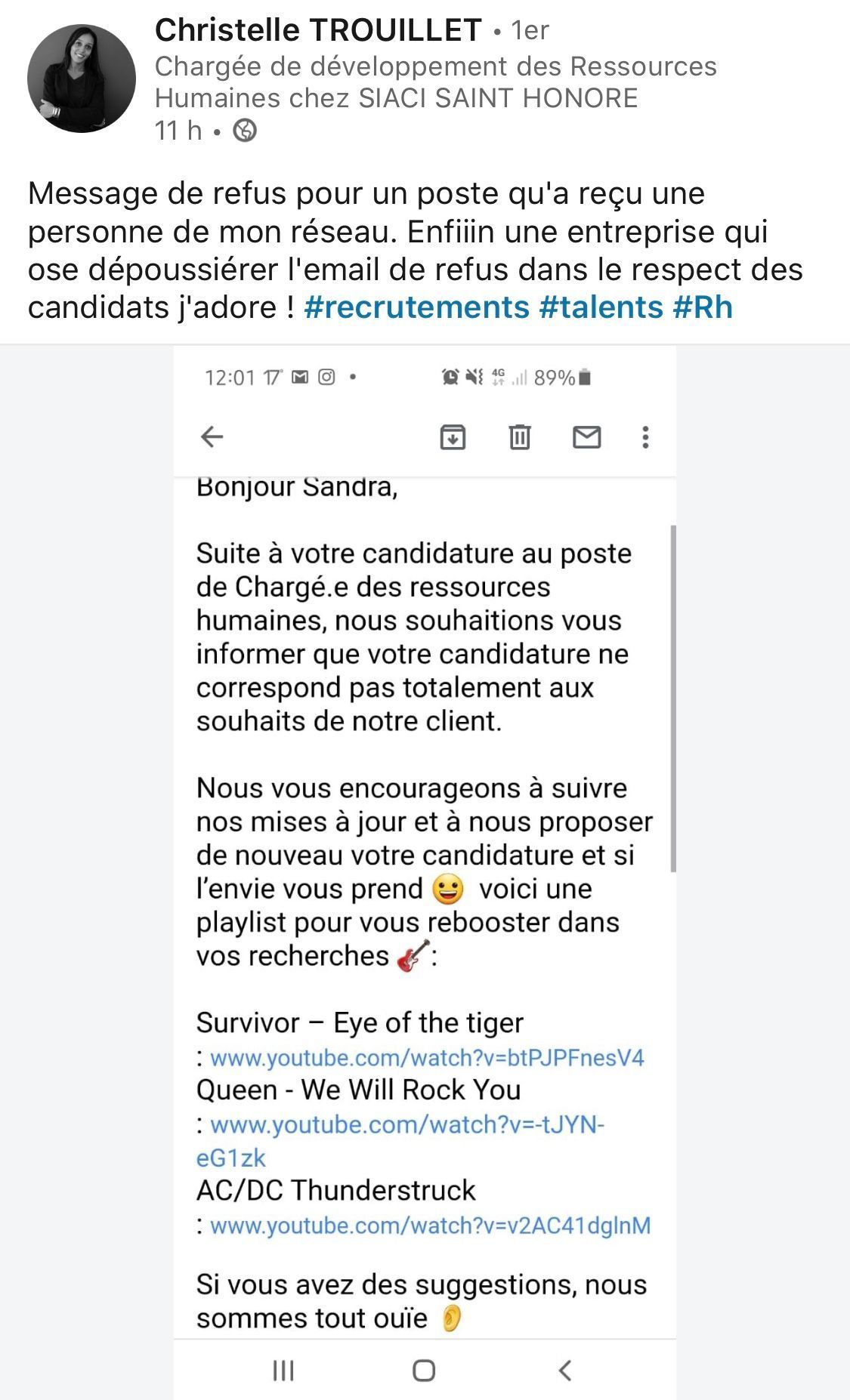Delete the email using the trash icon
Viewport: 850px width, 1400px height.
(519, 436)
